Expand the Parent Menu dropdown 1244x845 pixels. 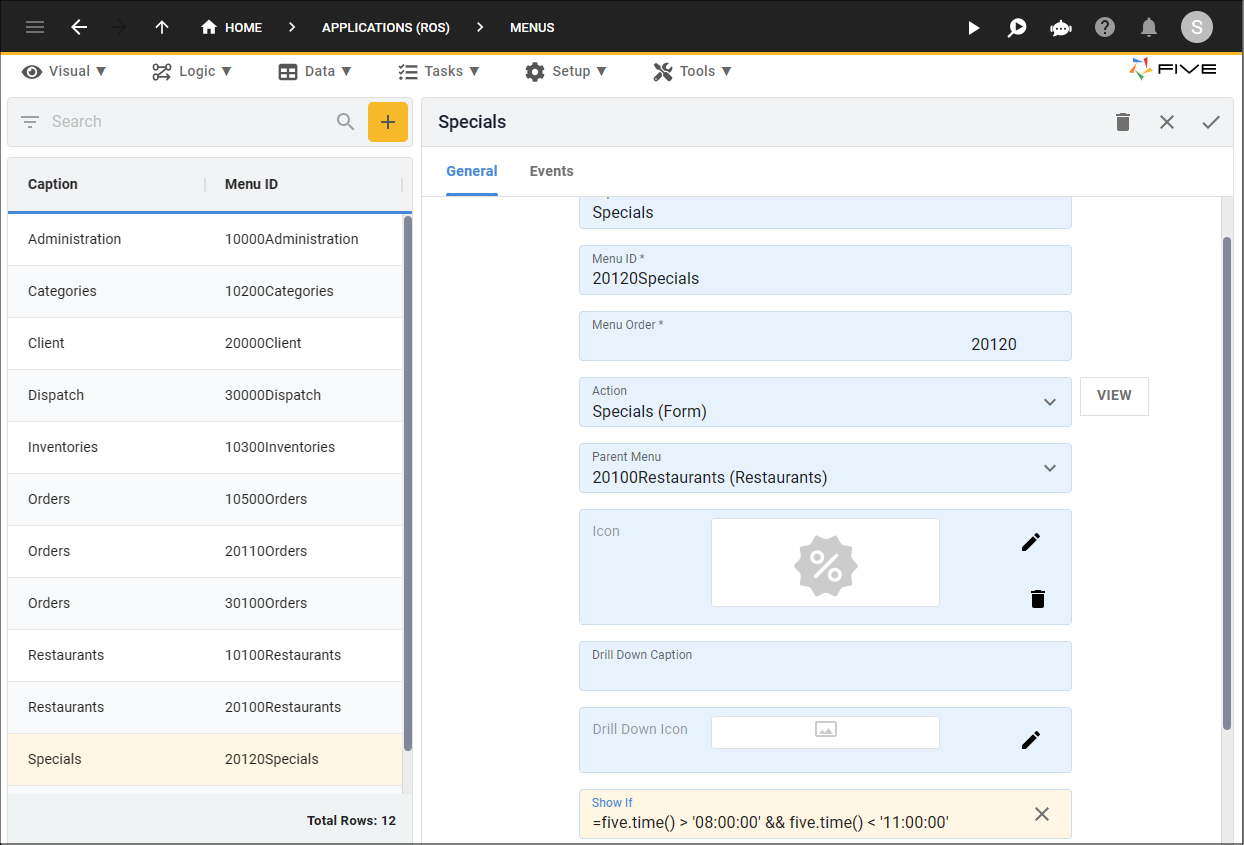point(1050,468)
